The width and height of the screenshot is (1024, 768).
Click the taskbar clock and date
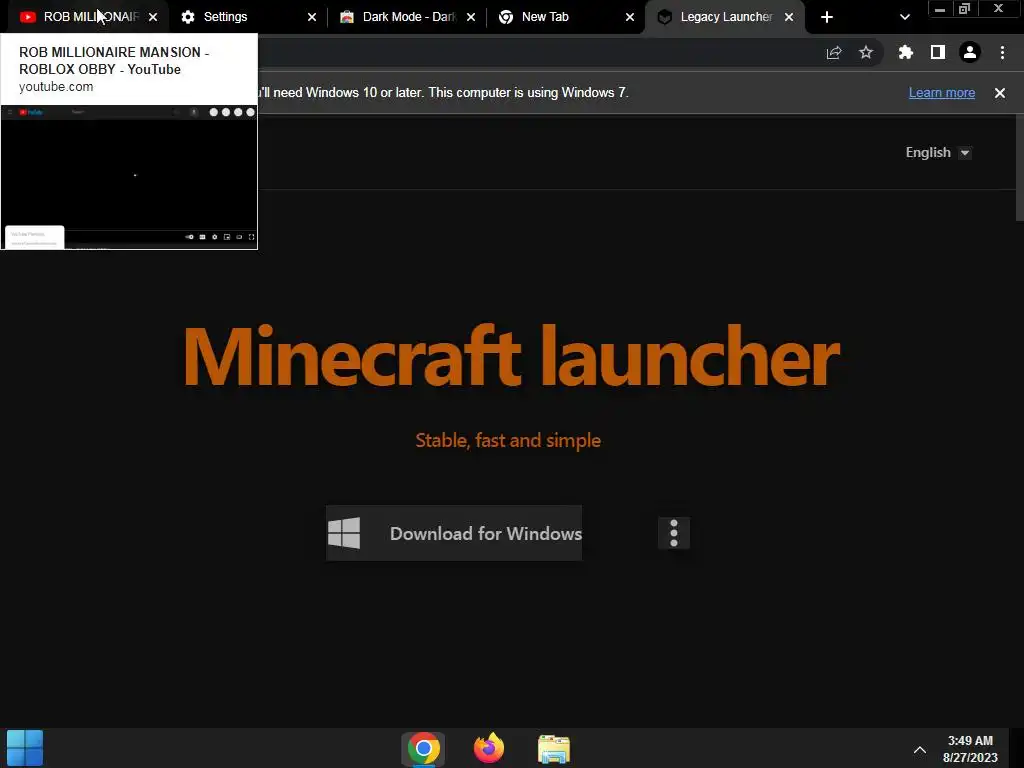click(970, 749)
